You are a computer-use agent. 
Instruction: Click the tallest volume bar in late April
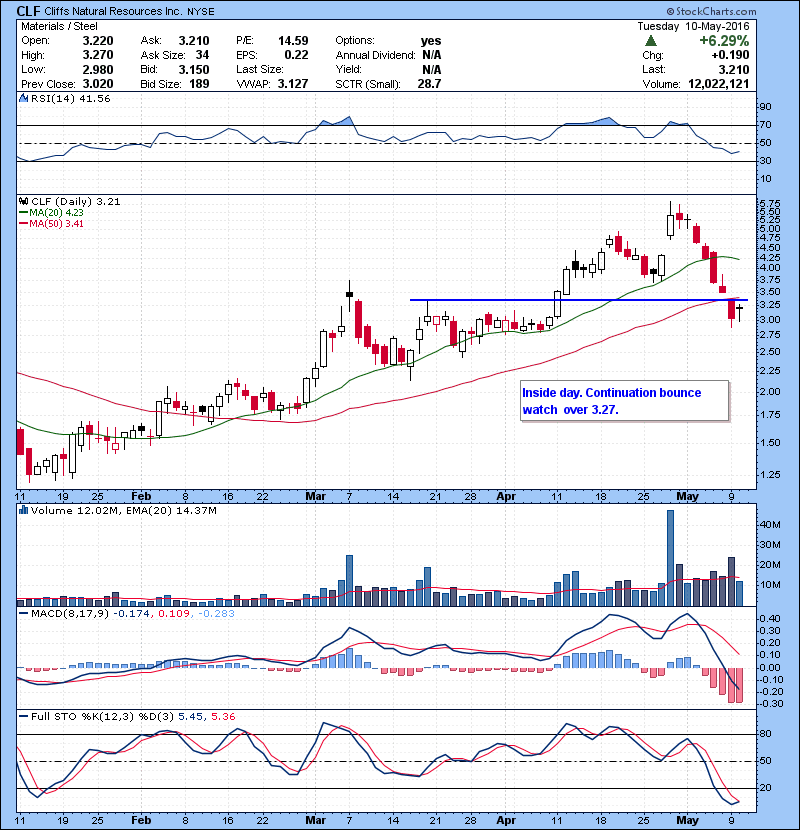click(x=670, y=558)
